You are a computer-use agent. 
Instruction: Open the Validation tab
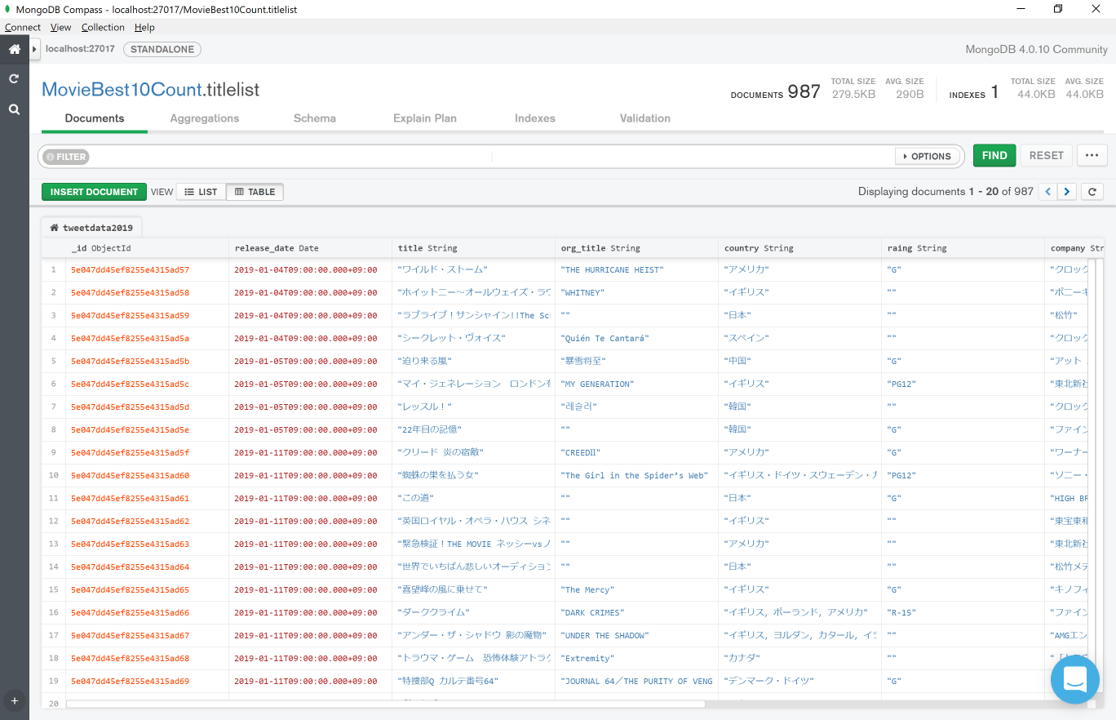(x=645, y=119)
